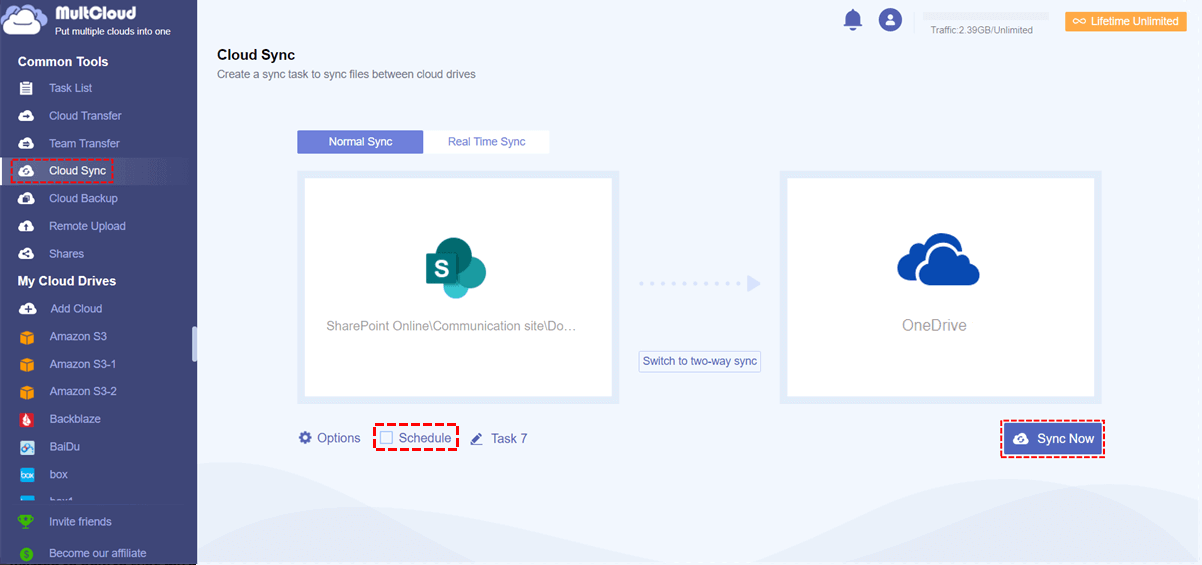Click the task name pencil edit icon
This screenshot has height=565, width=1202.
pyautogui.click(x=477, y=439)
